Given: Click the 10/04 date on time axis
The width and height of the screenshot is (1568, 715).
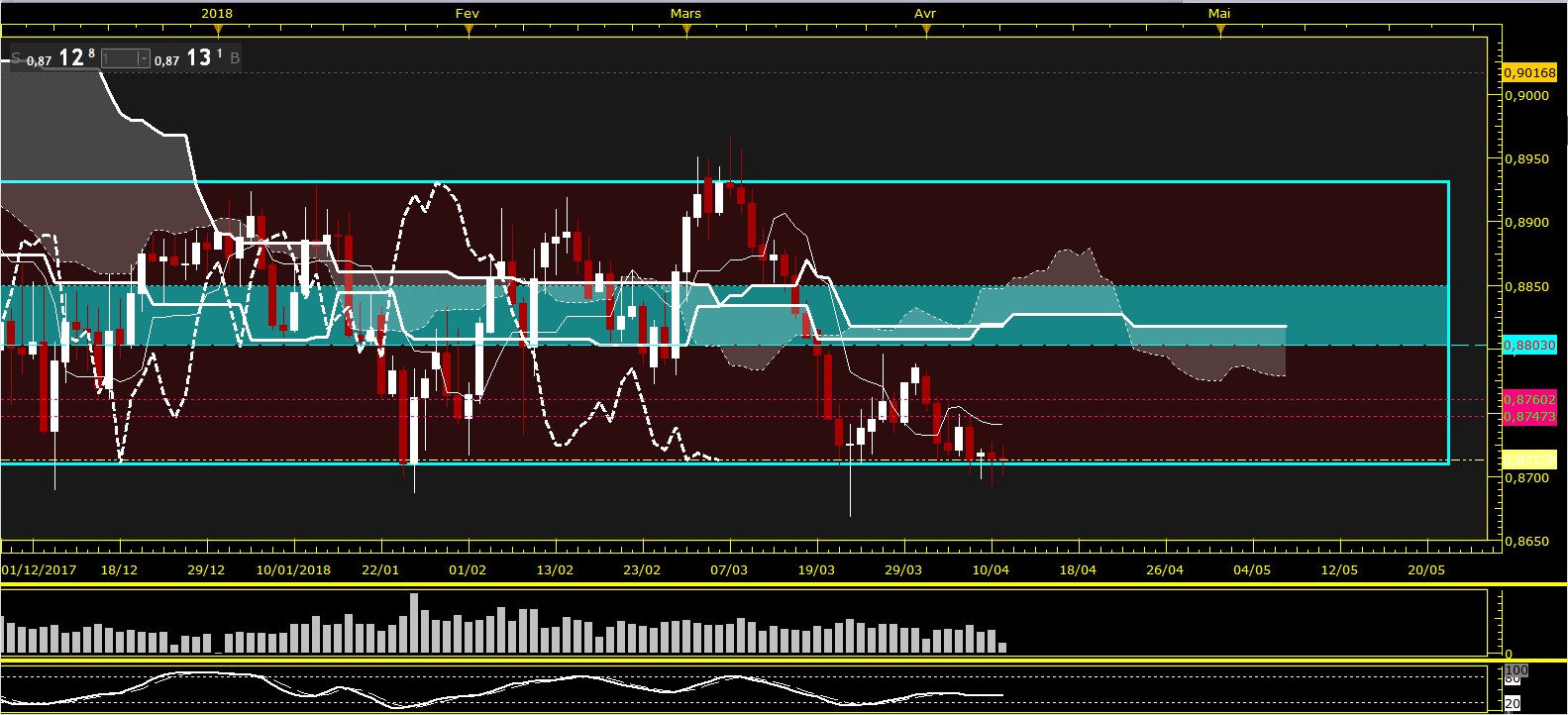Looking at the screenshot, I should (x=991, y=569).
